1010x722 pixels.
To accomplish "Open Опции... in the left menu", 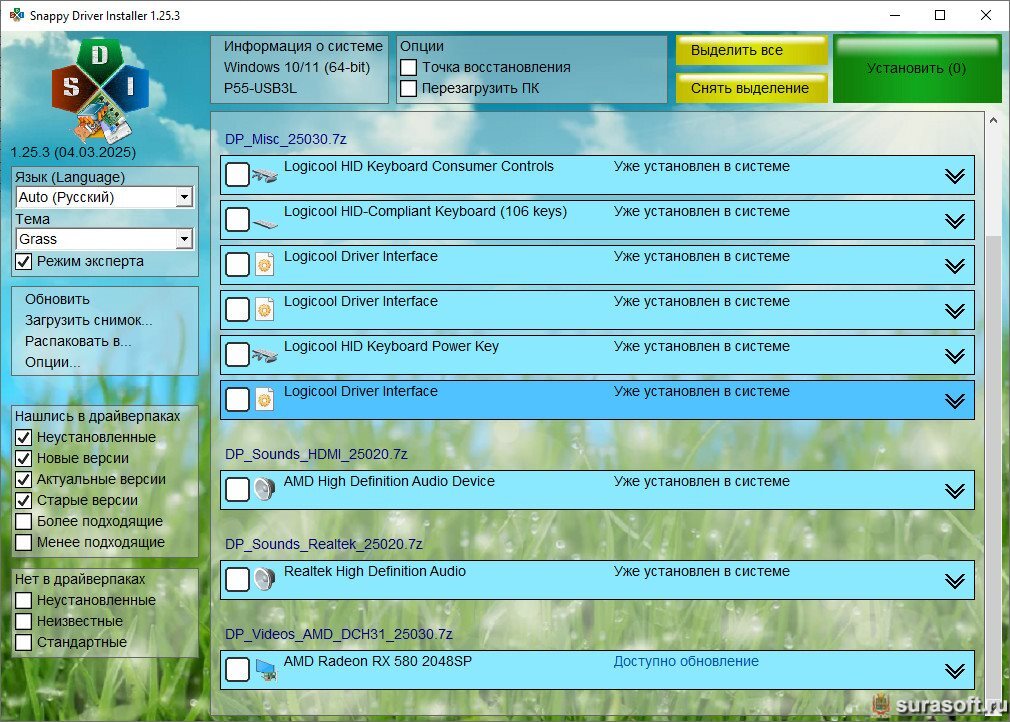I will (53, 363).
